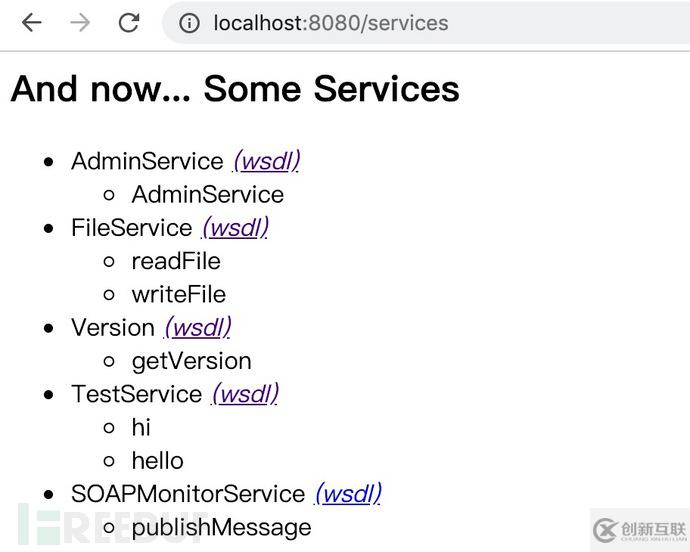Click the site info icon in address bar
690x552 pixels.
click(190, 22)
